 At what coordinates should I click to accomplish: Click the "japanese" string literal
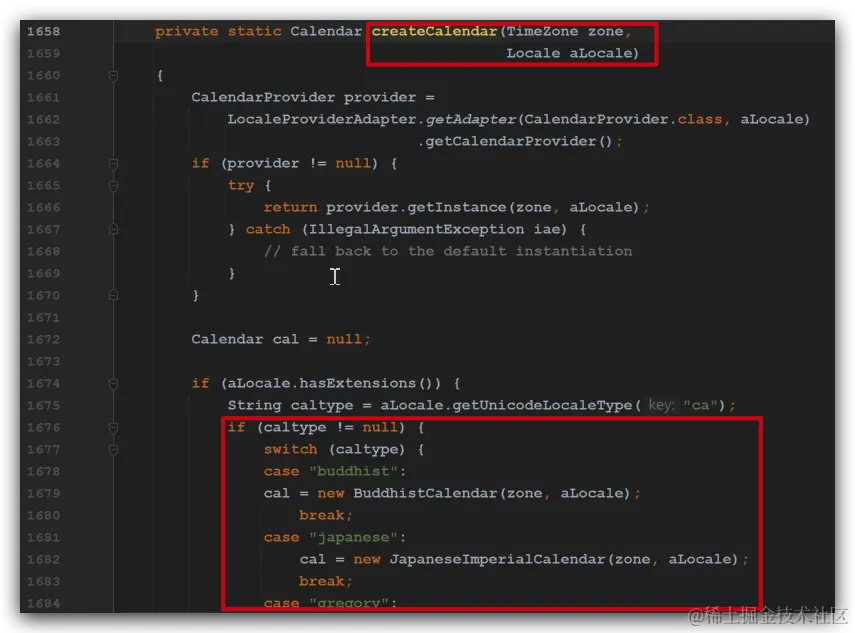354,538
